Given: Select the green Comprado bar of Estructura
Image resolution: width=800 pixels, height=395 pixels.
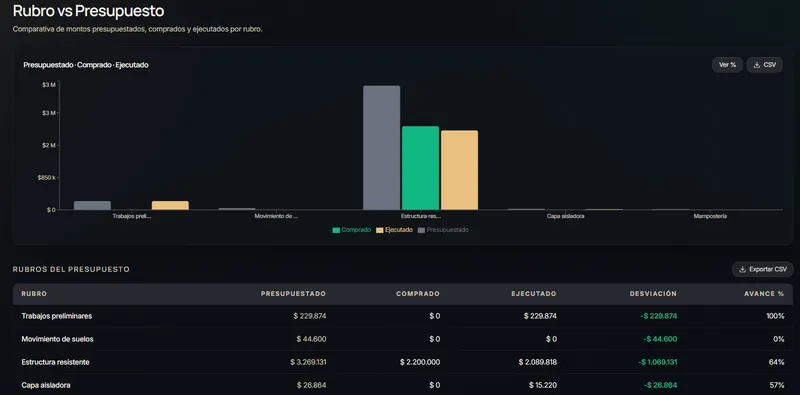Looking at the screenshot, I should click(x=420, y=168).
